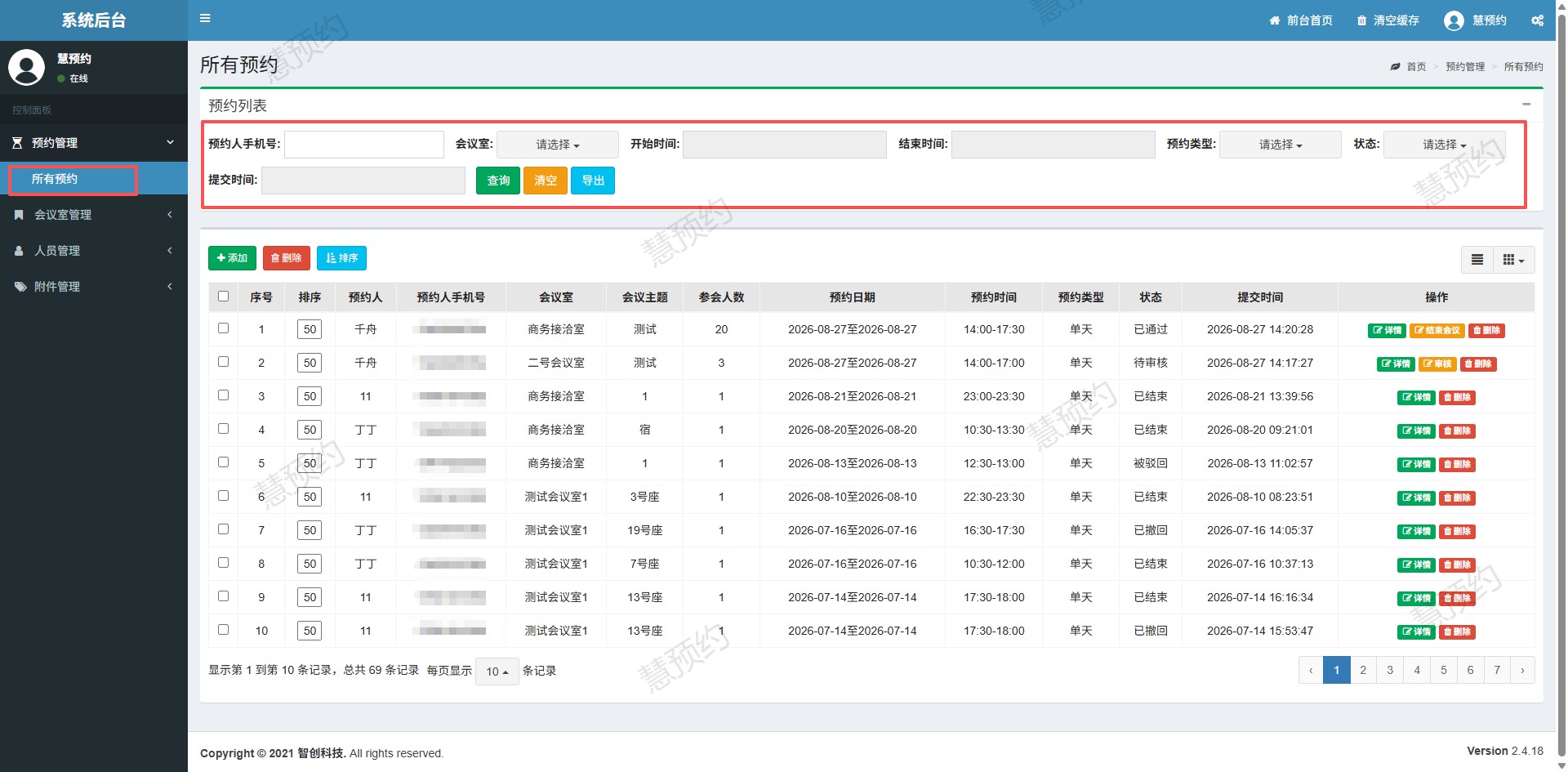
Task: Click the sort order box in row 6
Action: tap(310, 497)
